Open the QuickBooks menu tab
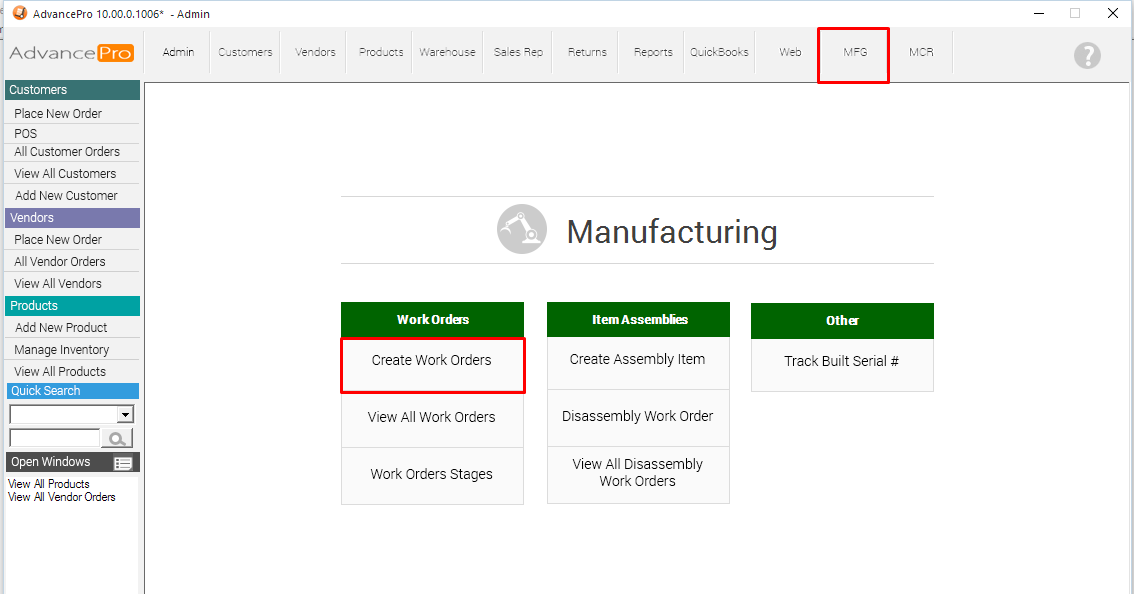 [719, 53]
